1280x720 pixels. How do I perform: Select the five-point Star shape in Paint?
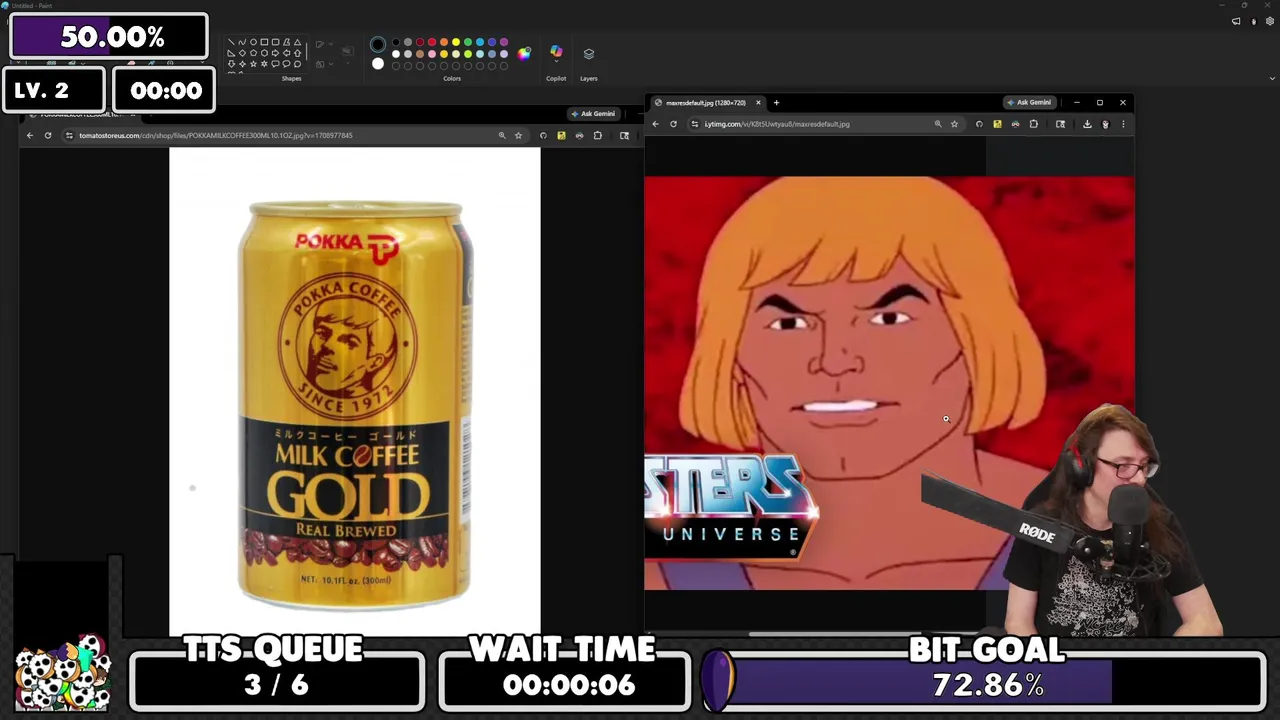point(253,64)
